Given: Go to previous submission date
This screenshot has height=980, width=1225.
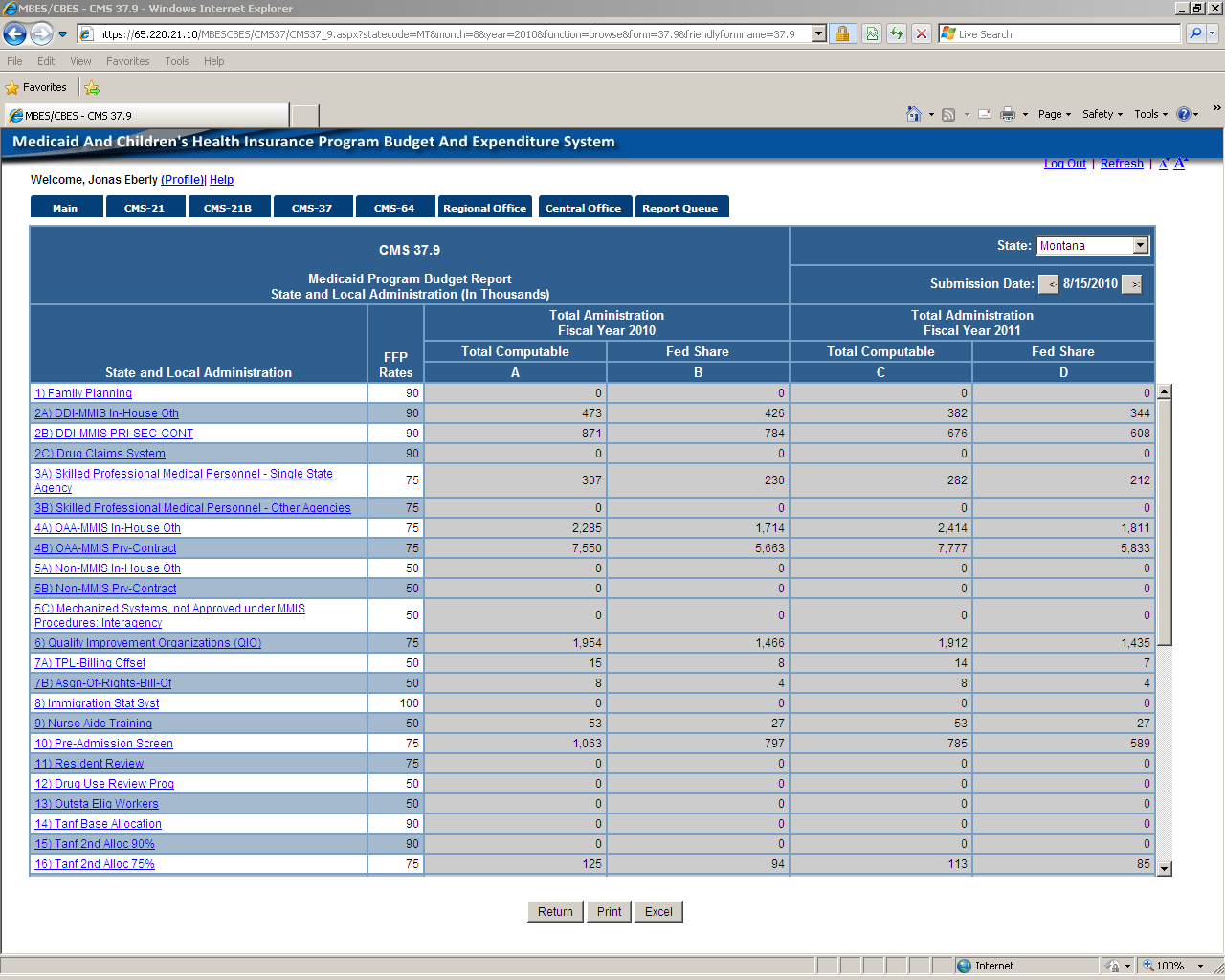Looking at the screenshot, I should (1049, 284).
